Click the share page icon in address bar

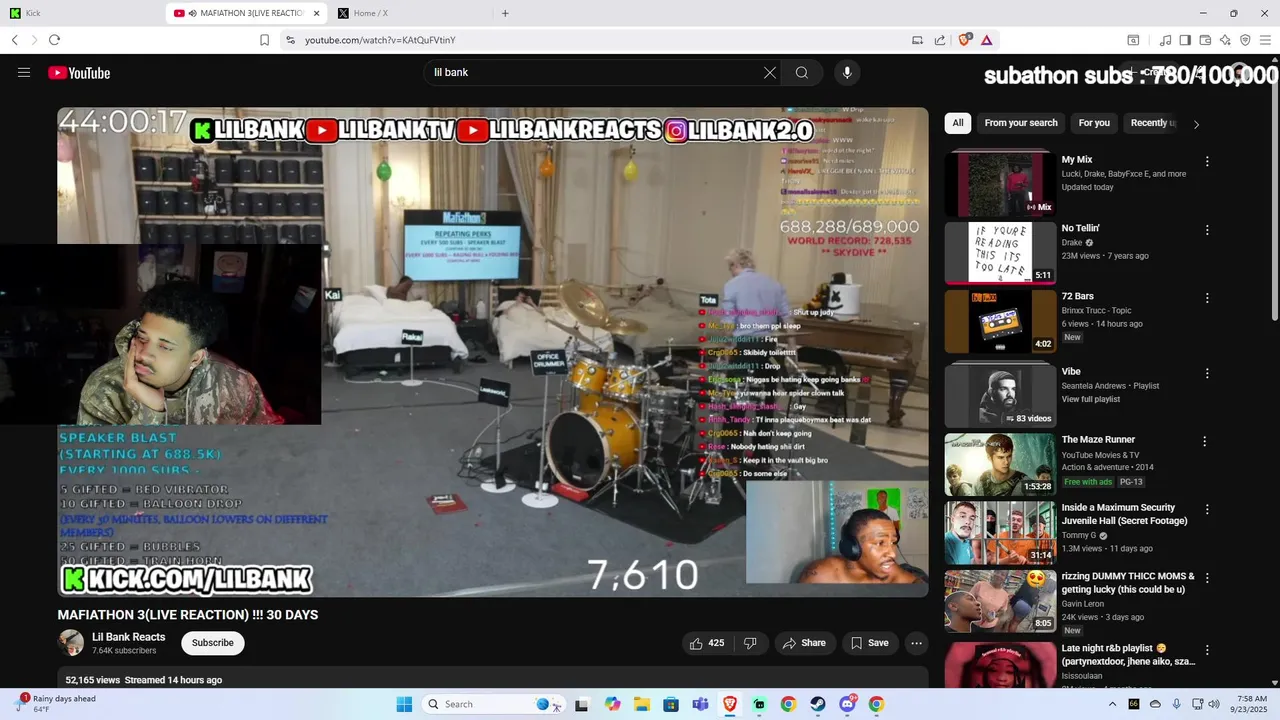point(940,40)
